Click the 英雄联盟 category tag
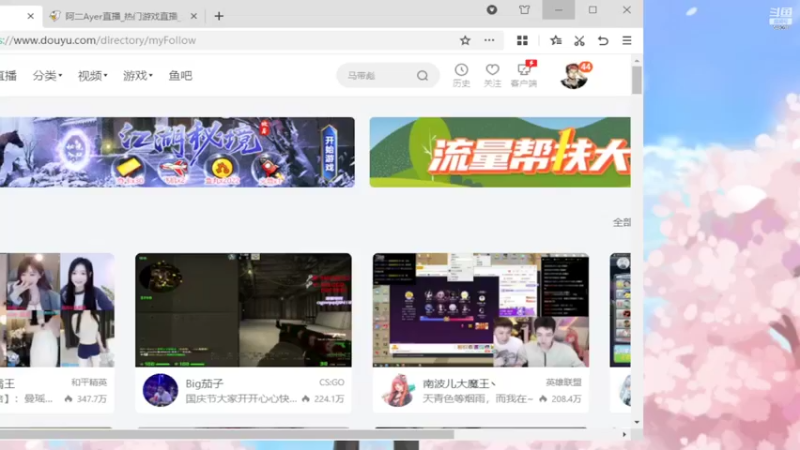Screen dimensions: 800x450 pos(564,382)
